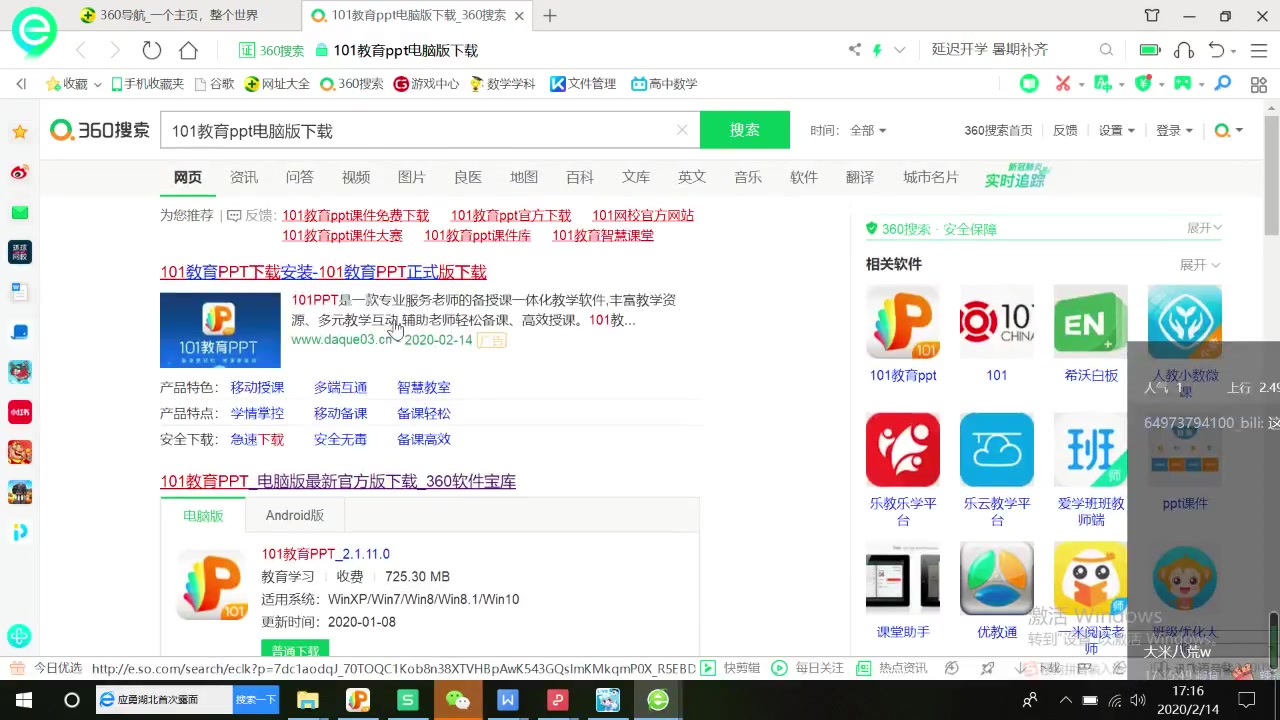The height and width of the screenshot is (720, 1280).
Task: Open the 希沃白板 app icon
Action: 1091,322
